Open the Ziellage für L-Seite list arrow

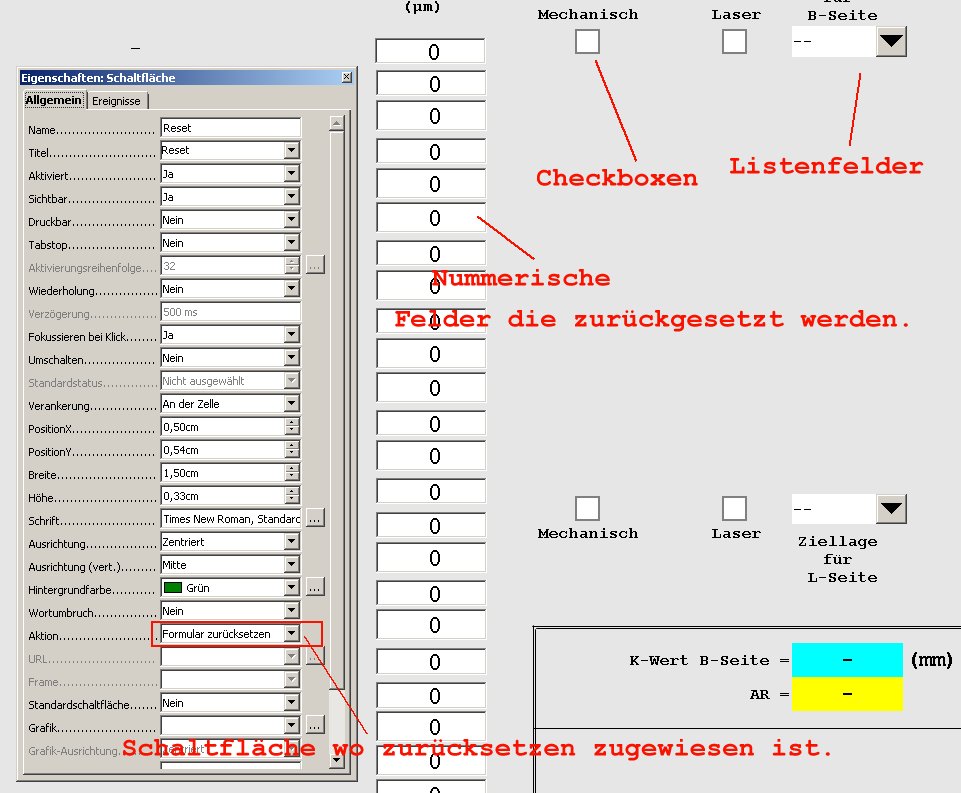891,509
